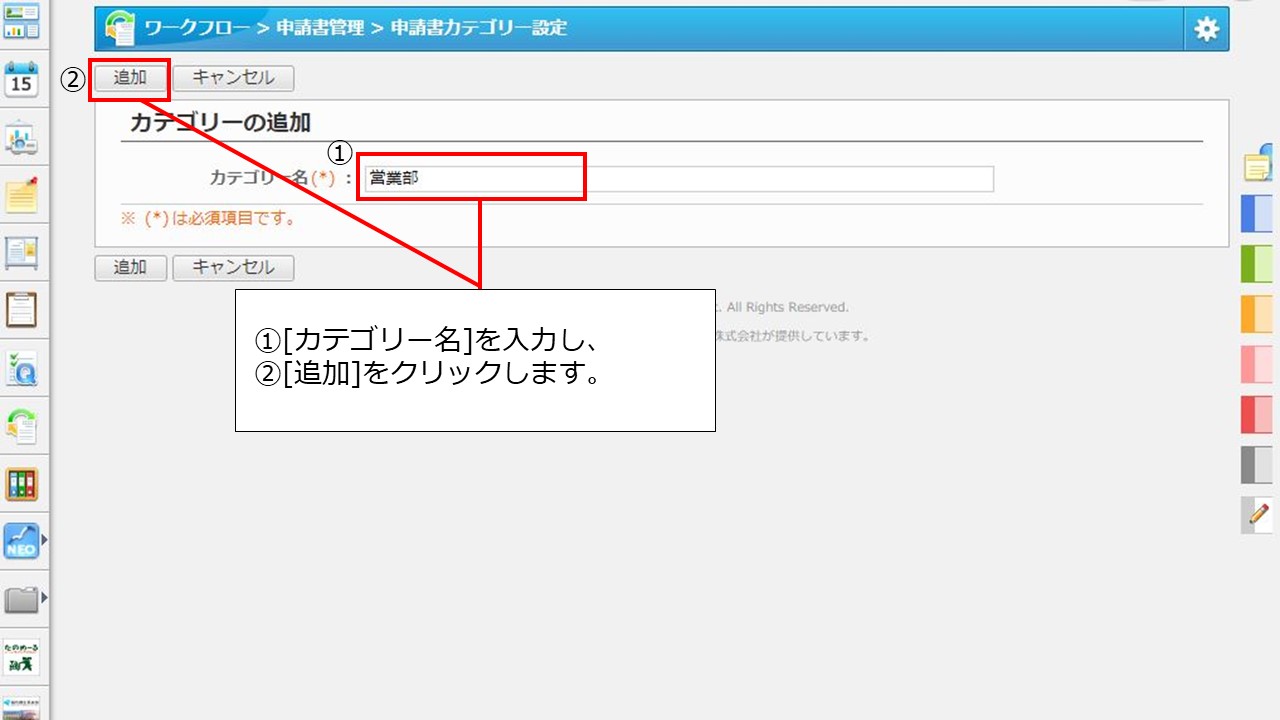
Task: Click the pencil edit icon on right
Action: click(x=1258, y=515)
